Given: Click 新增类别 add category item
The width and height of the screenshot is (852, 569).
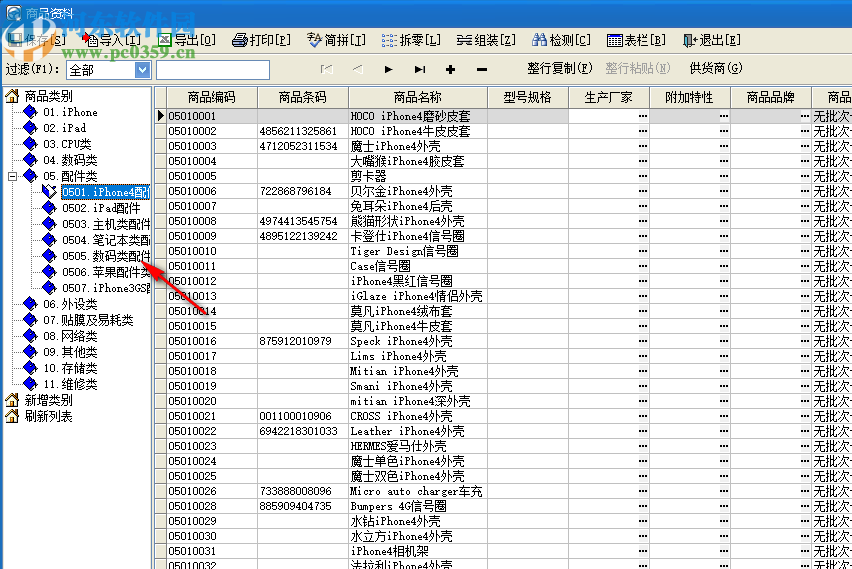Looking at the screenshot, I should click(48, 401).
